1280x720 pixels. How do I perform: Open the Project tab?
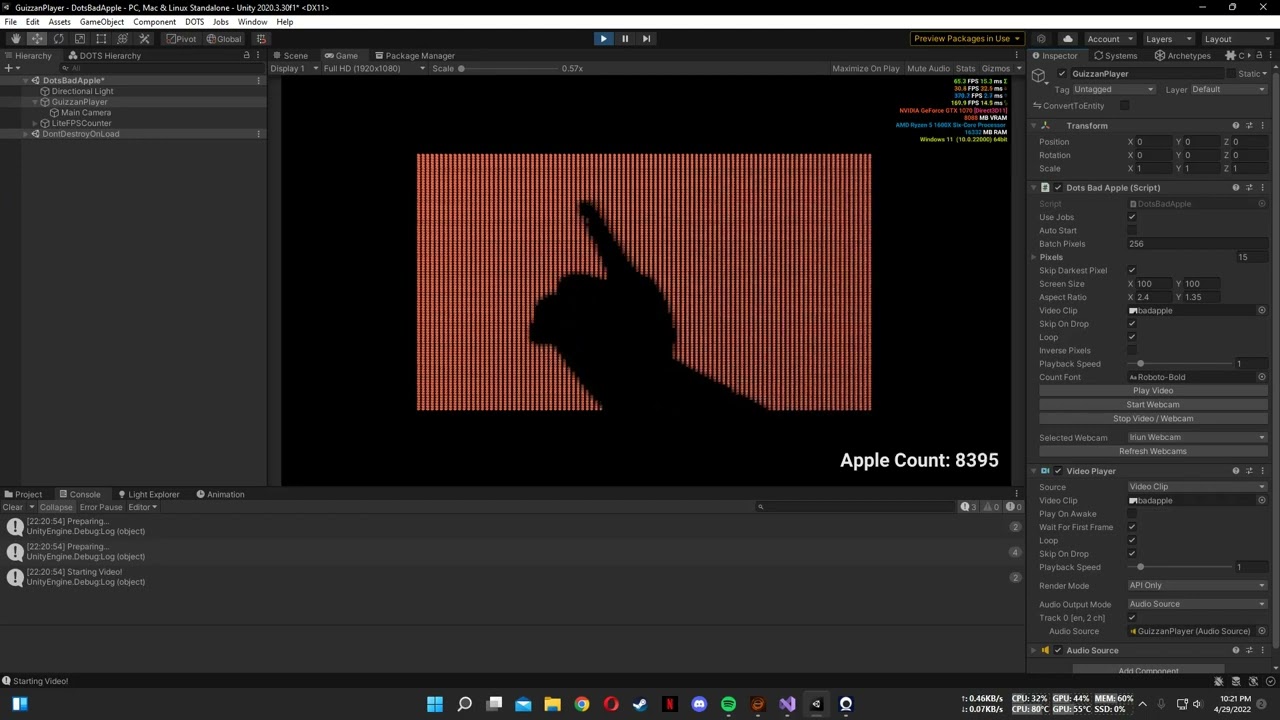23,494
